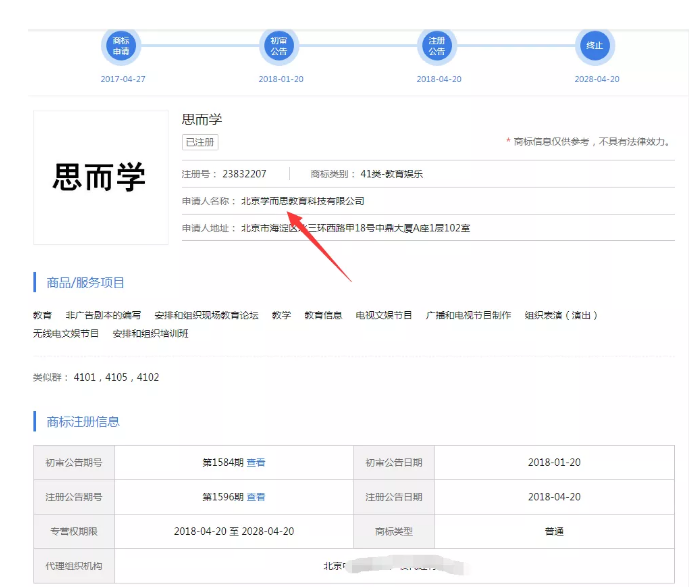This screenshot has width=697, height=587.
Task: Select the service item 安排和组织培训班
Action: point(150,333)
